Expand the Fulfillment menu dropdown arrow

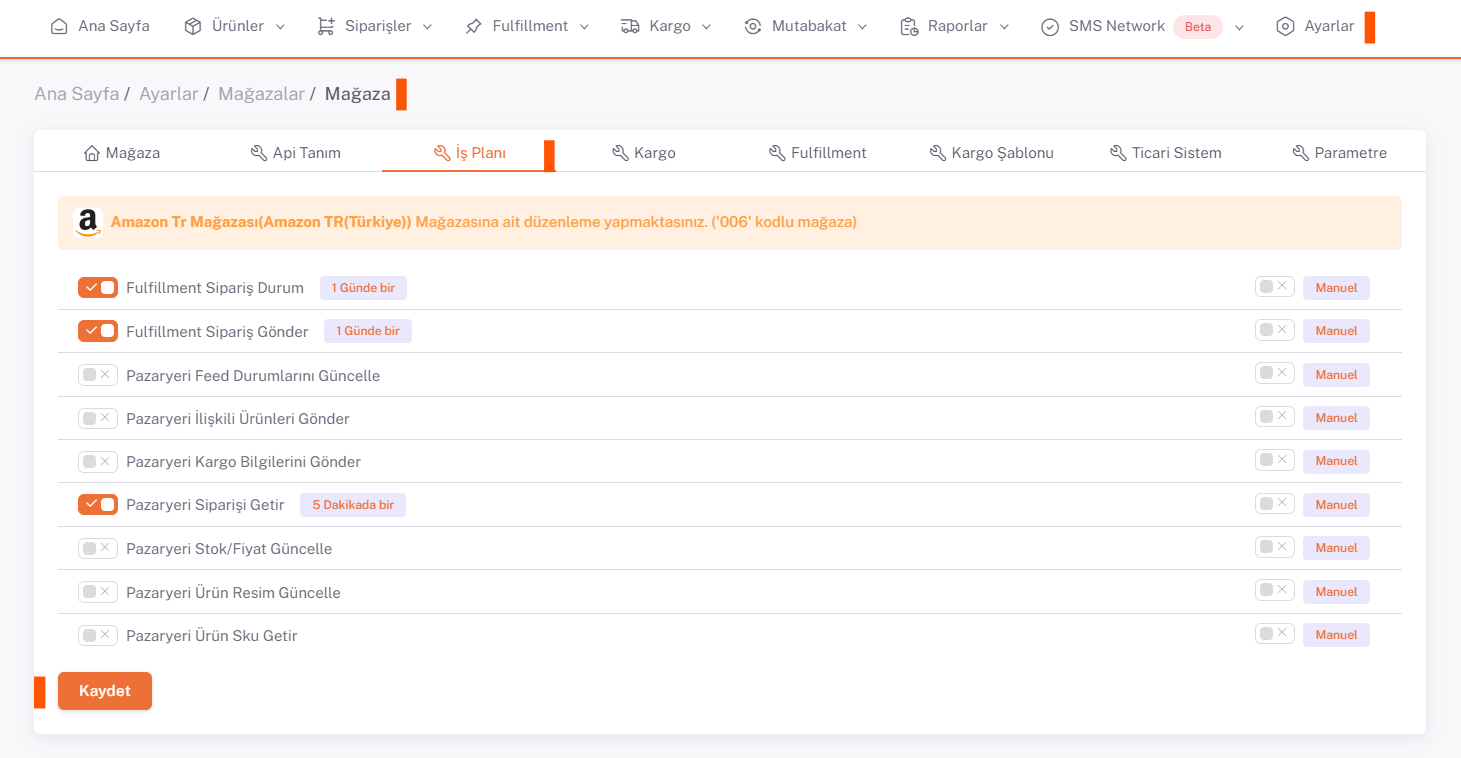click(584, 27)
